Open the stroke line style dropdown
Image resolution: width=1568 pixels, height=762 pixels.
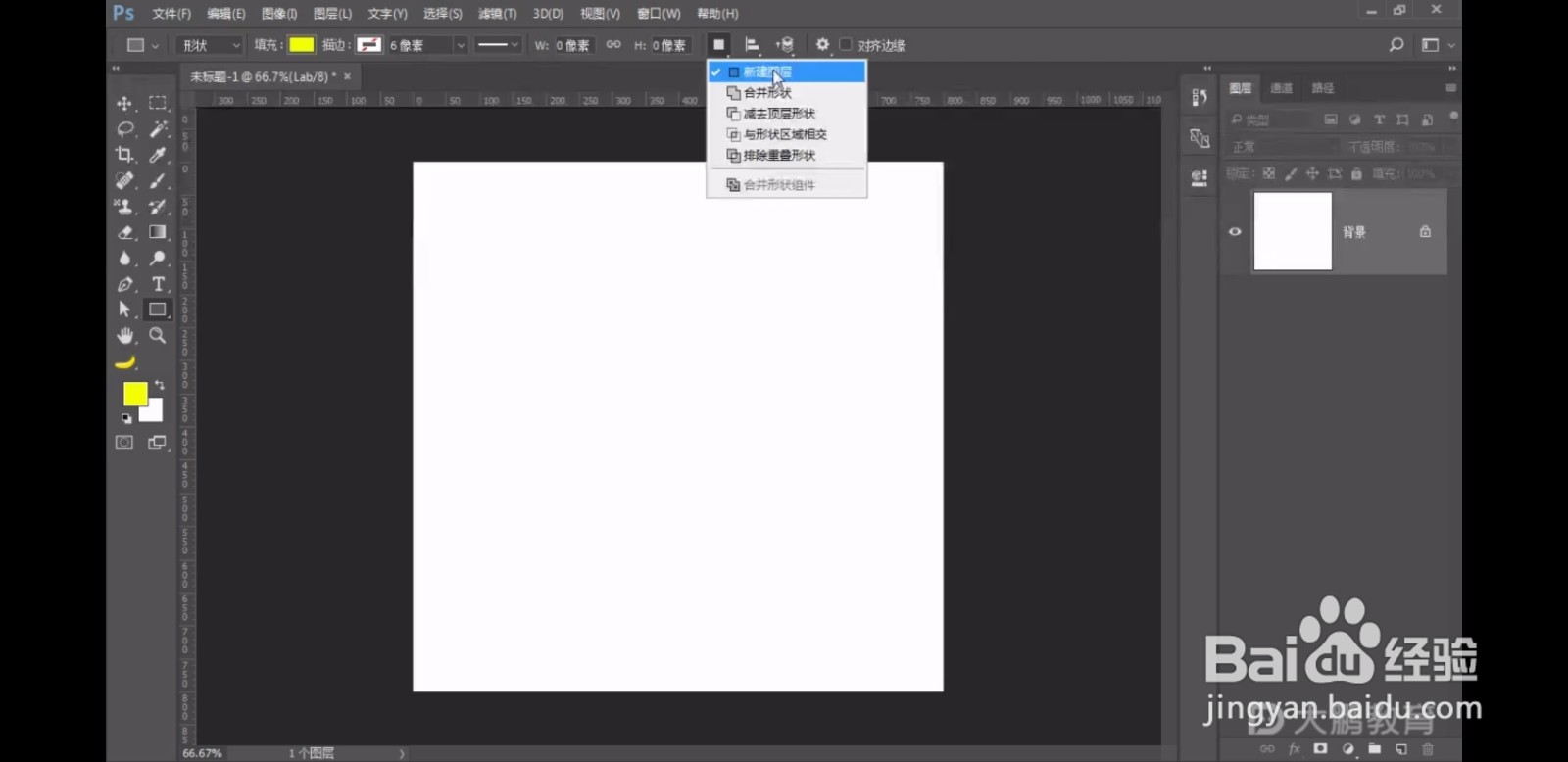[498, 45]
